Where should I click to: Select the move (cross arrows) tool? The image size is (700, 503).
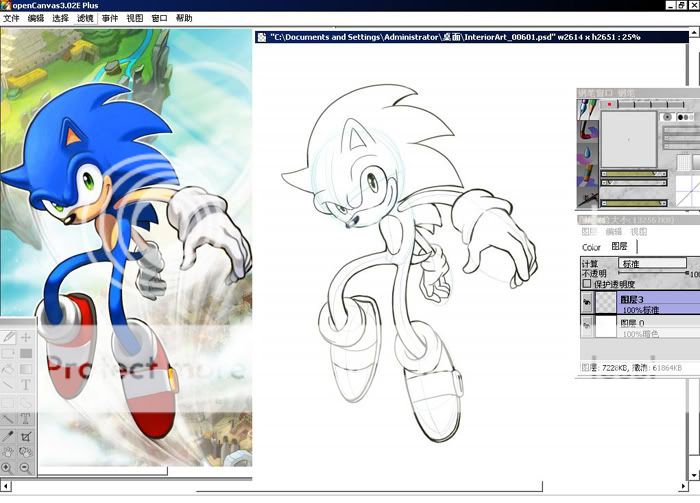point(26,339)
